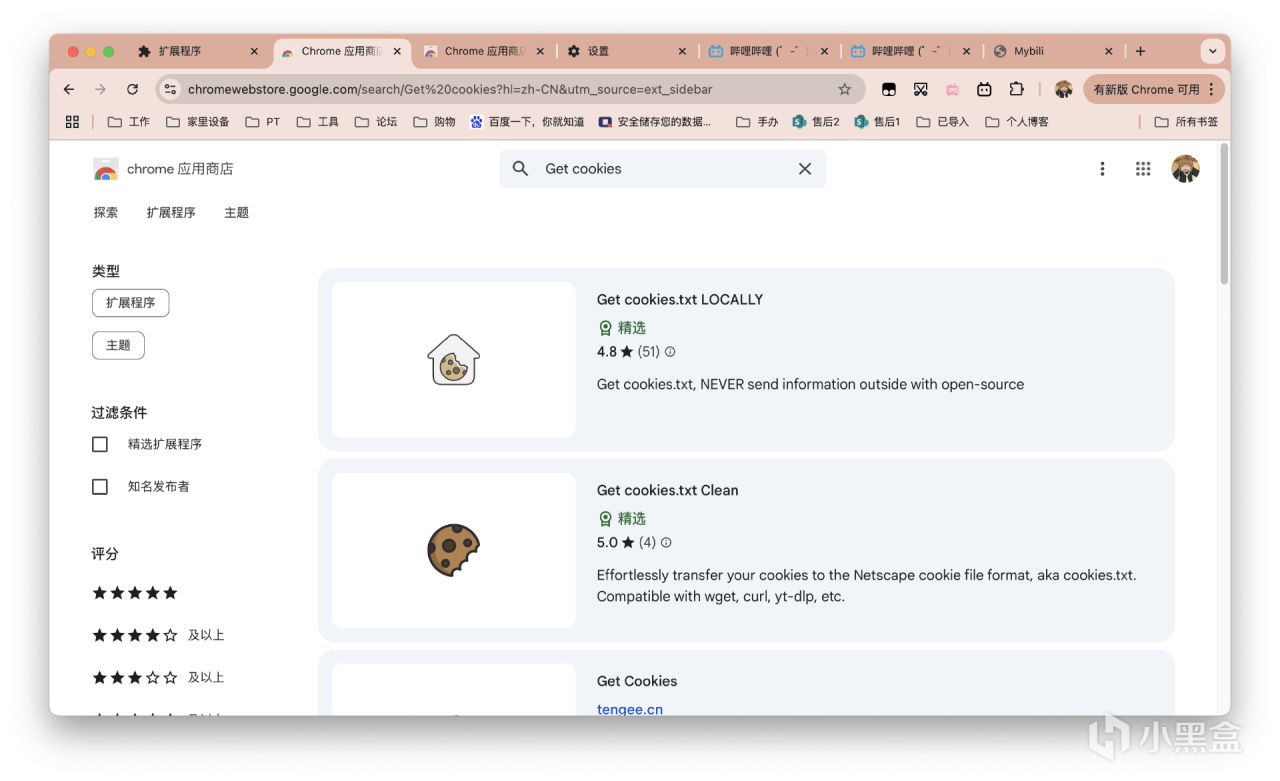Switch to the 扩展程序 browser tab
The height and width of the screenshot is (781, 1280).
197,51
